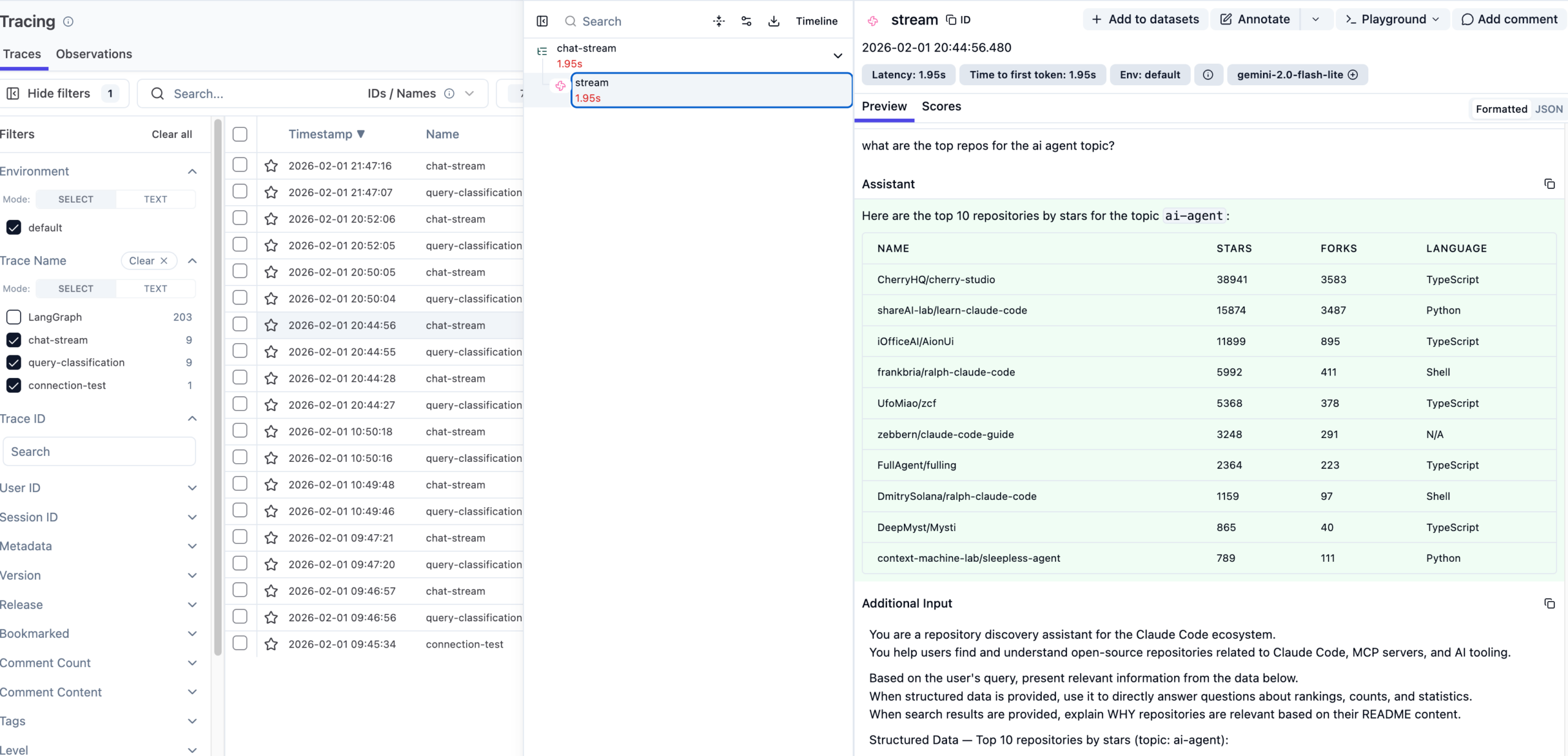Switch to the Observations tab
Viewport: 1568px width, 756px height.
94,54
